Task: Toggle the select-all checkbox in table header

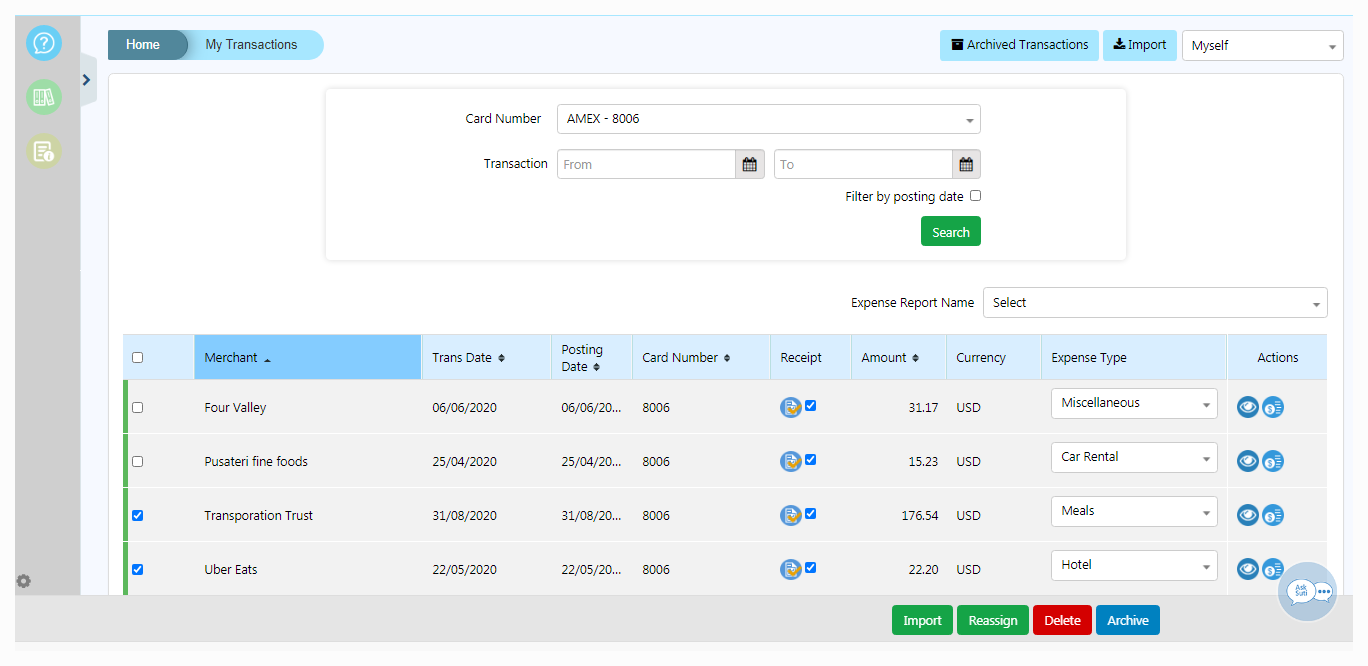Action: pos(138,357)
